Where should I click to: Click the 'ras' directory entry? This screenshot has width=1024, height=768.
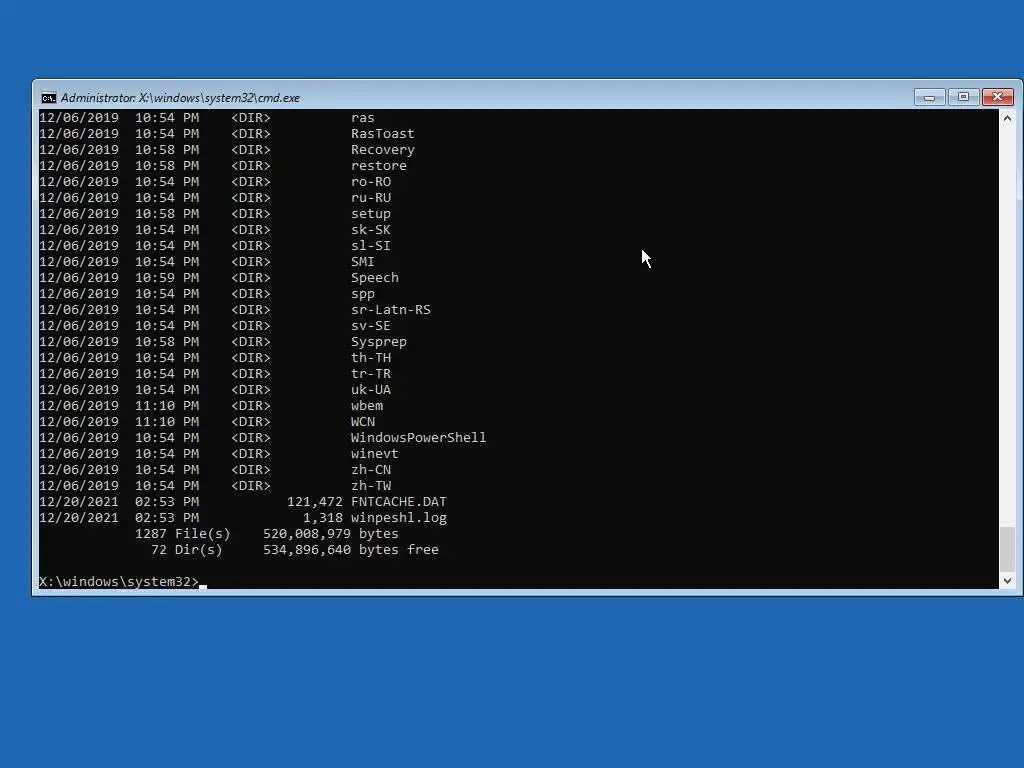(x=362, y=118)
